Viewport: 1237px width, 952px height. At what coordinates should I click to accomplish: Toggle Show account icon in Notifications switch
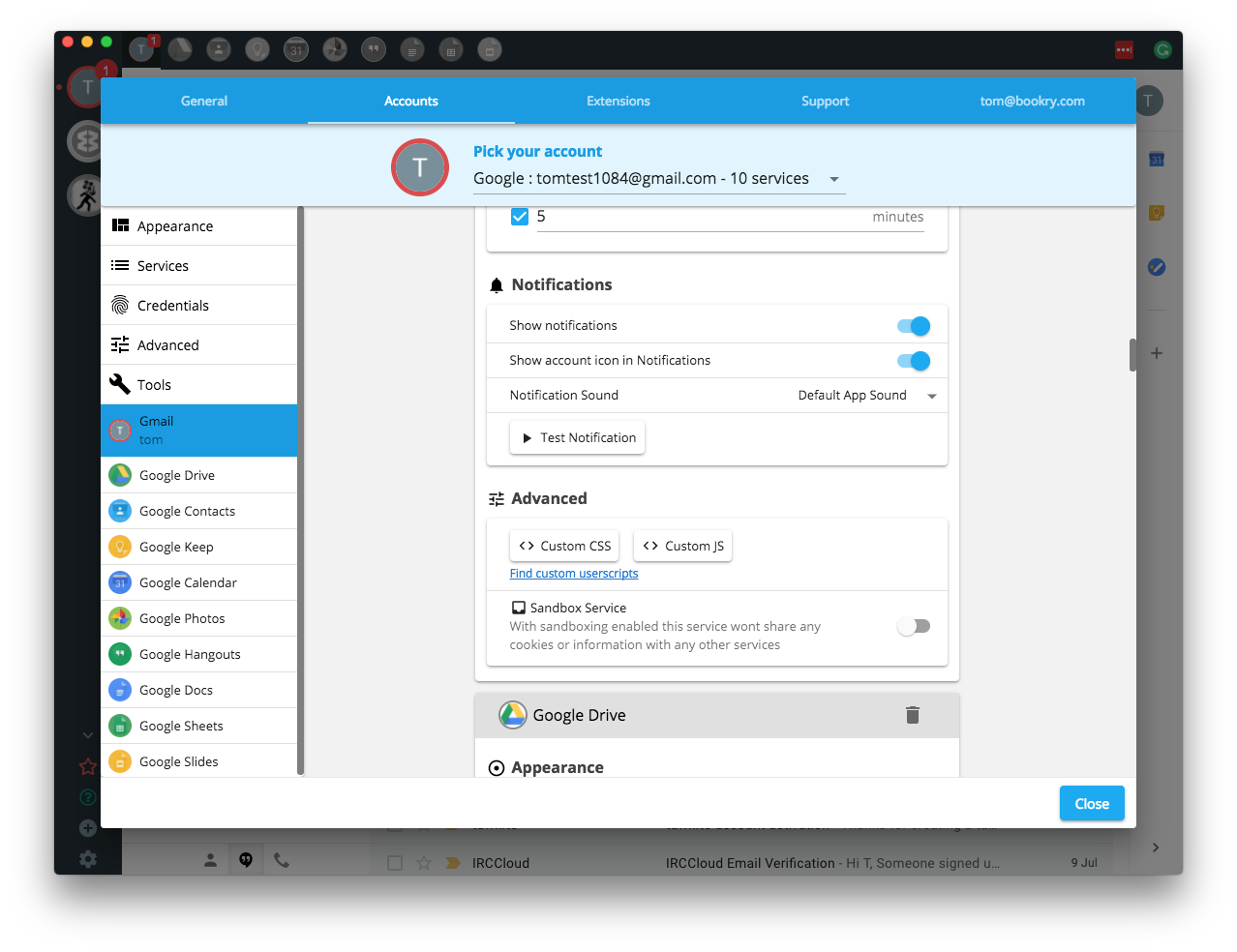click(x=914, y=361)
